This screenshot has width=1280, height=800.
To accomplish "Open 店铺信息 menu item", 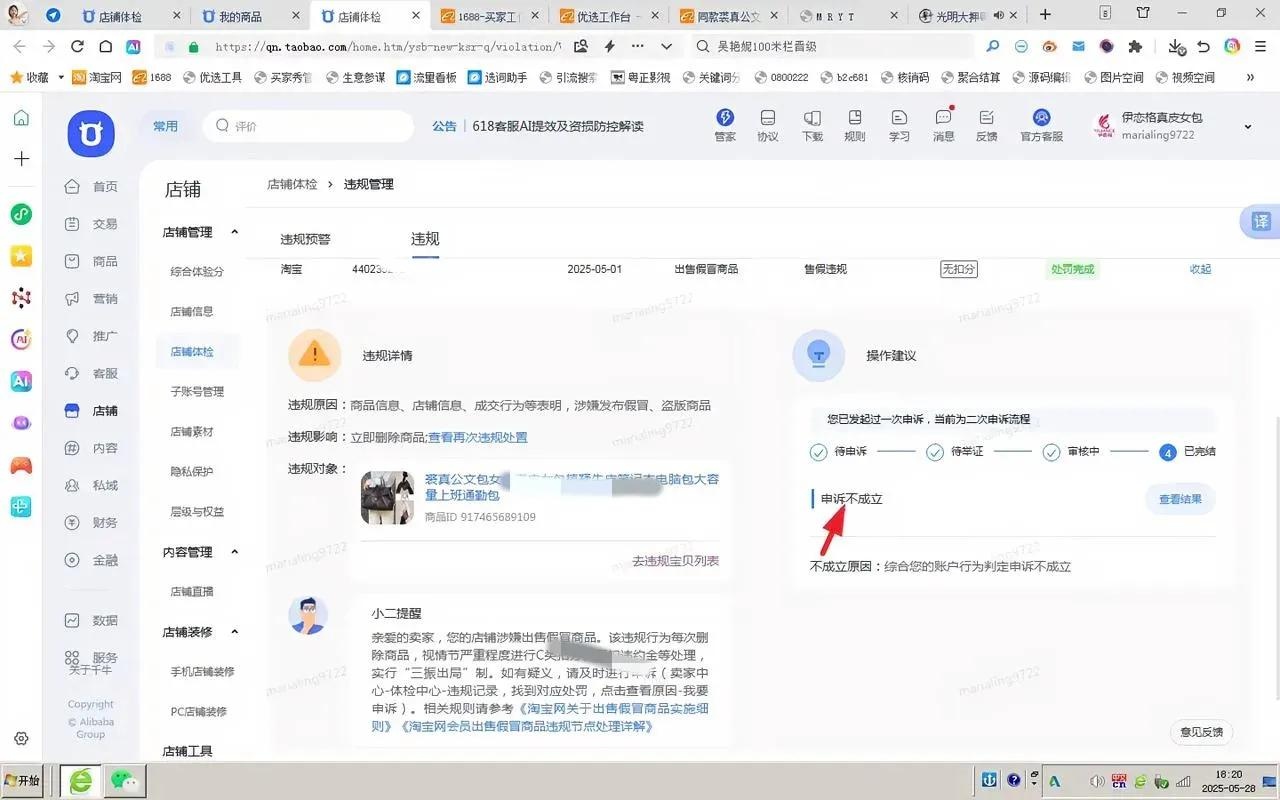I will click(x=192, y=311).
